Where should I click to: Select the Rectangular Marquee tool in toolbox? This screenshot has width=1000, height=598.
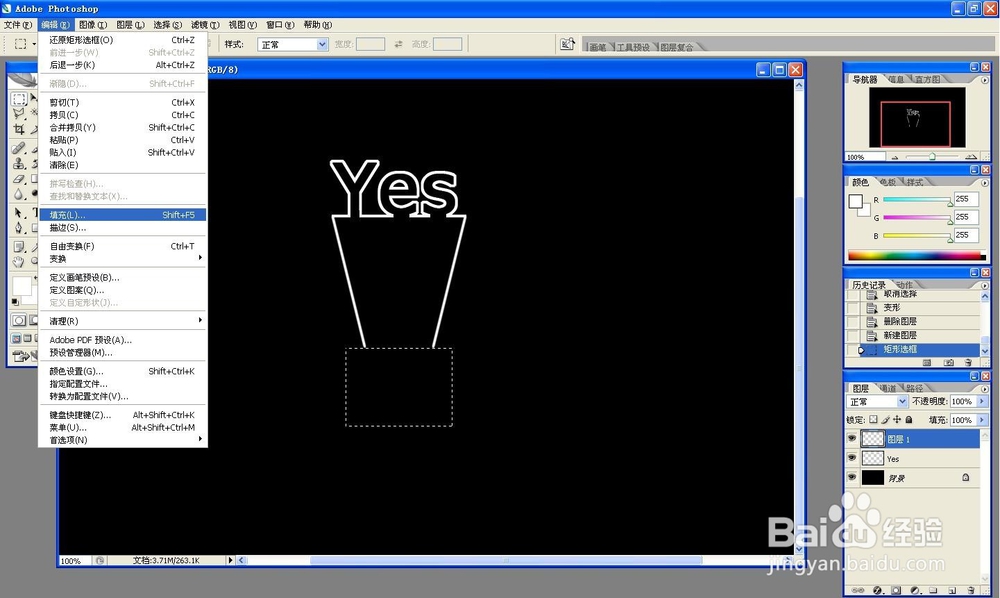19,99
